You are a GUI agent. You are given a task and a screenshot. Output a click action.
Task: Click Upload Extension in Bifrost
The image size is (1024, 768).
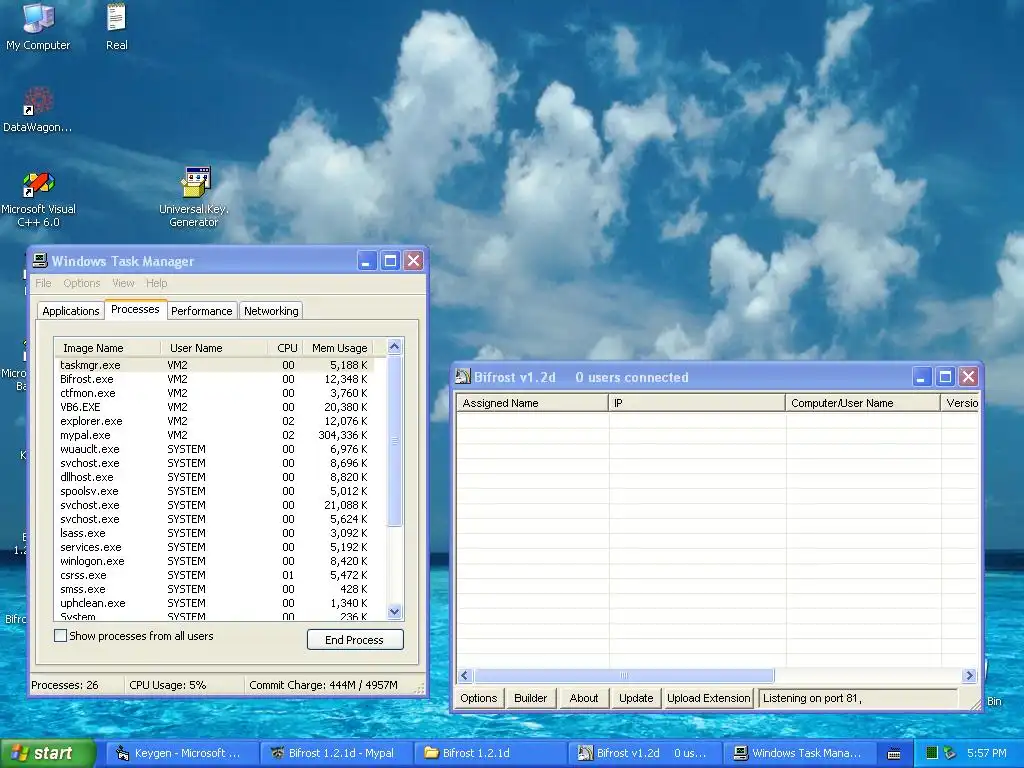(709, 697)
